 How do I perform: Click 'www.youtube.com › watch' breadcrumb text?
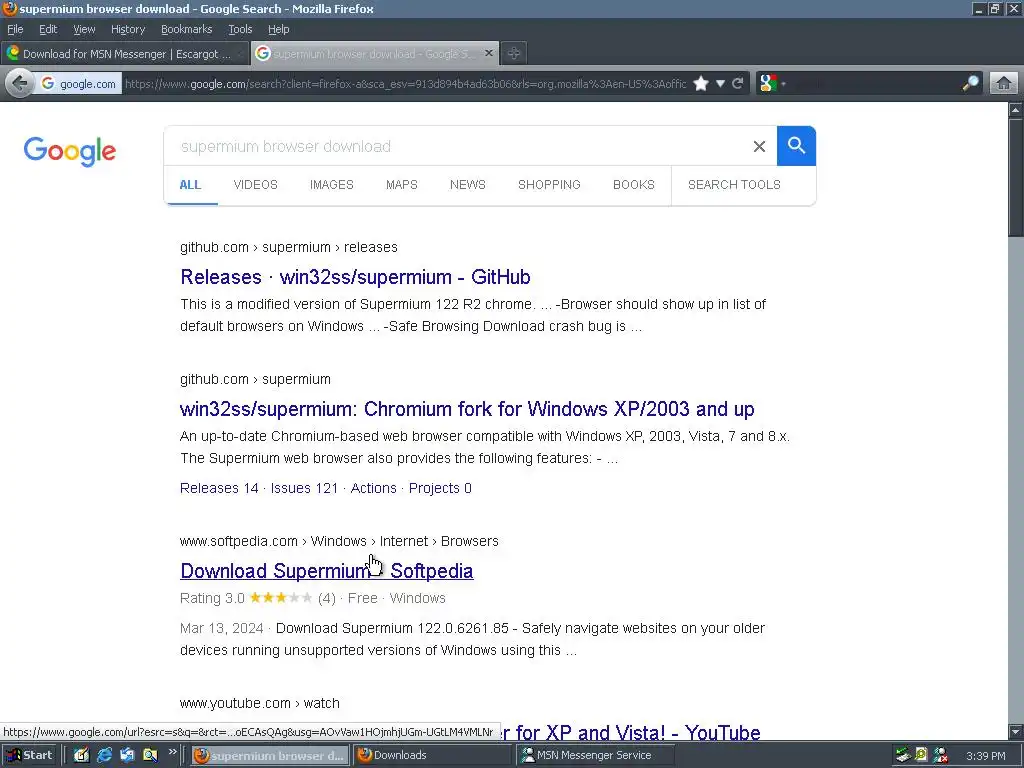tap(260, 703)
